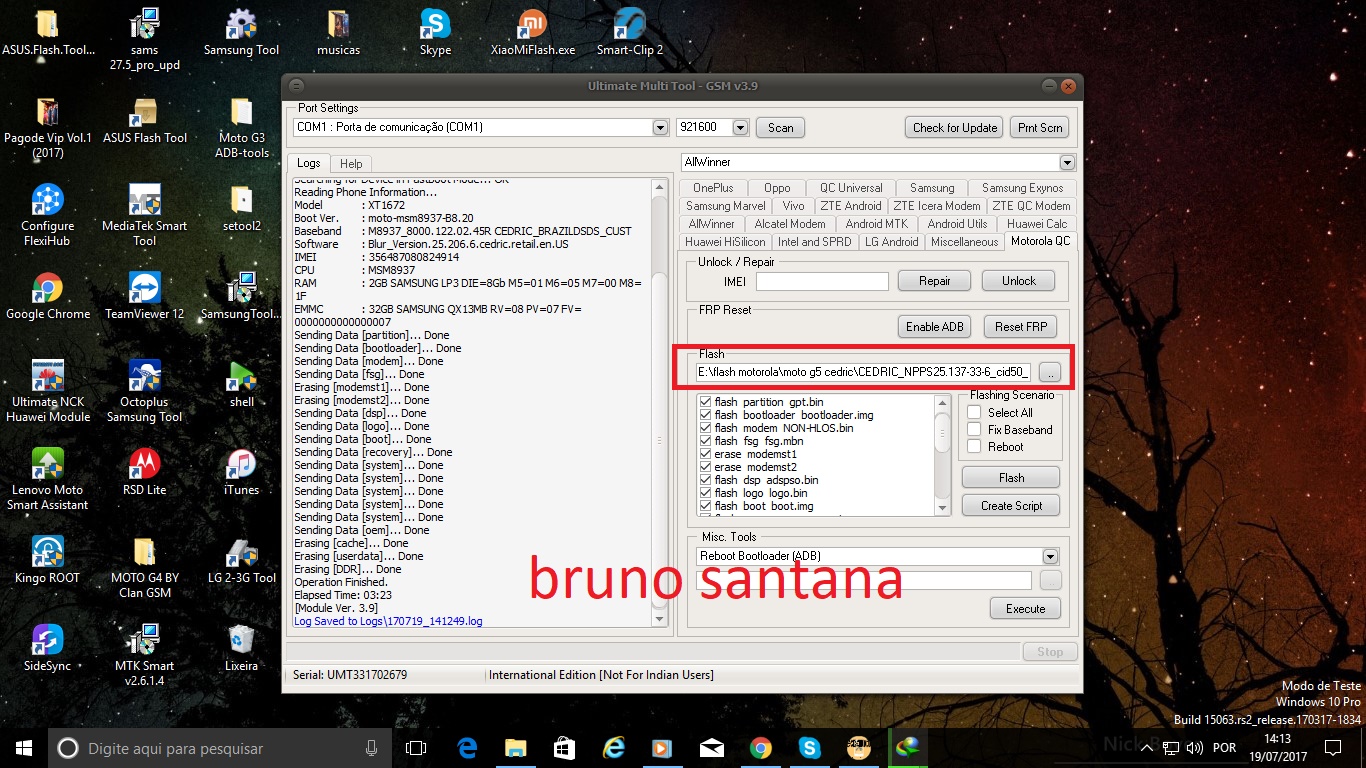Select the LG Android tab

(891, 242)
